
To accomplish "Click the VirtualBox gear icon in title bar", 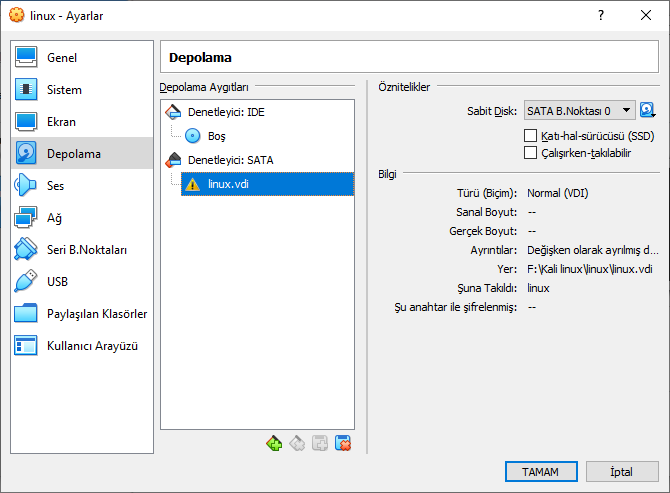I will [x=17, y=15].
